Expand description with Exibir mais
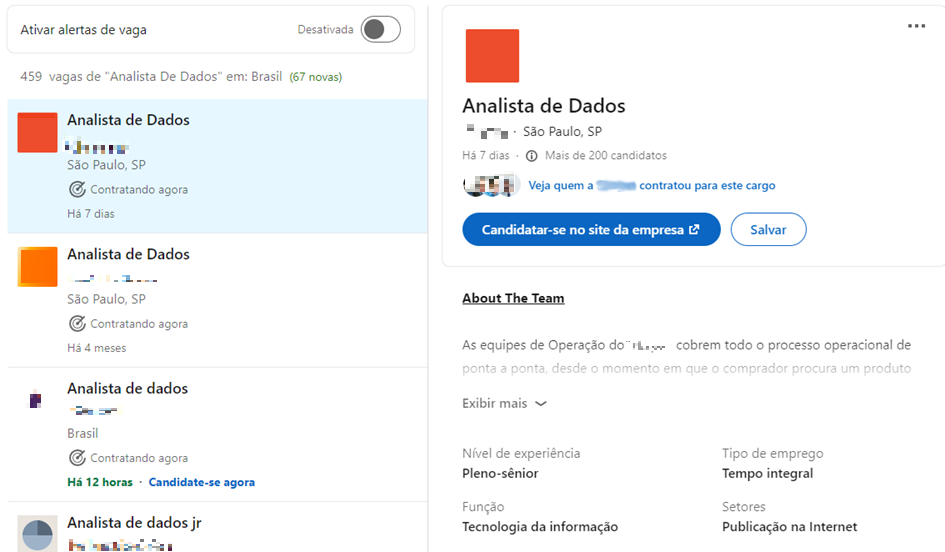Image resolution: width=945 pixels, height=552 pixels. (504, 403)
